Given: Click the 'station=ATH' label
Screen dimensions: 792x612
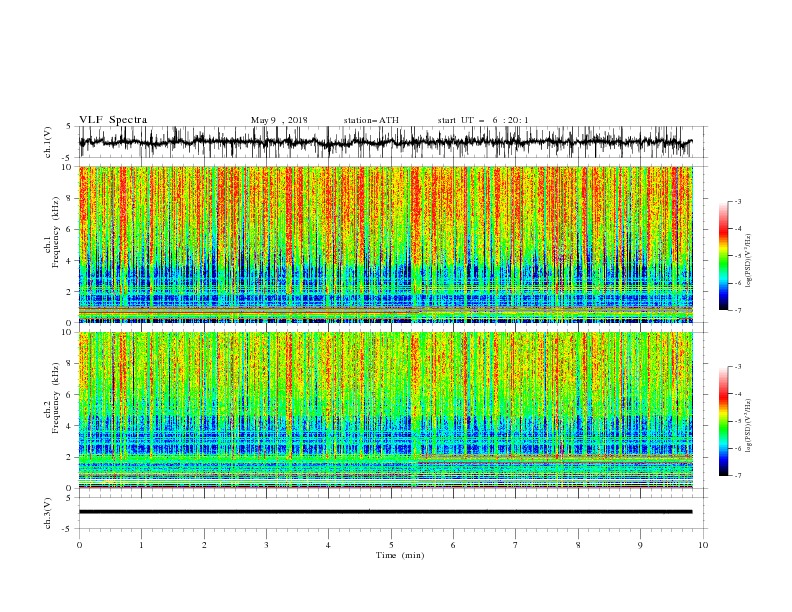Looking at the screenshot, I should [x=371, y=120].
